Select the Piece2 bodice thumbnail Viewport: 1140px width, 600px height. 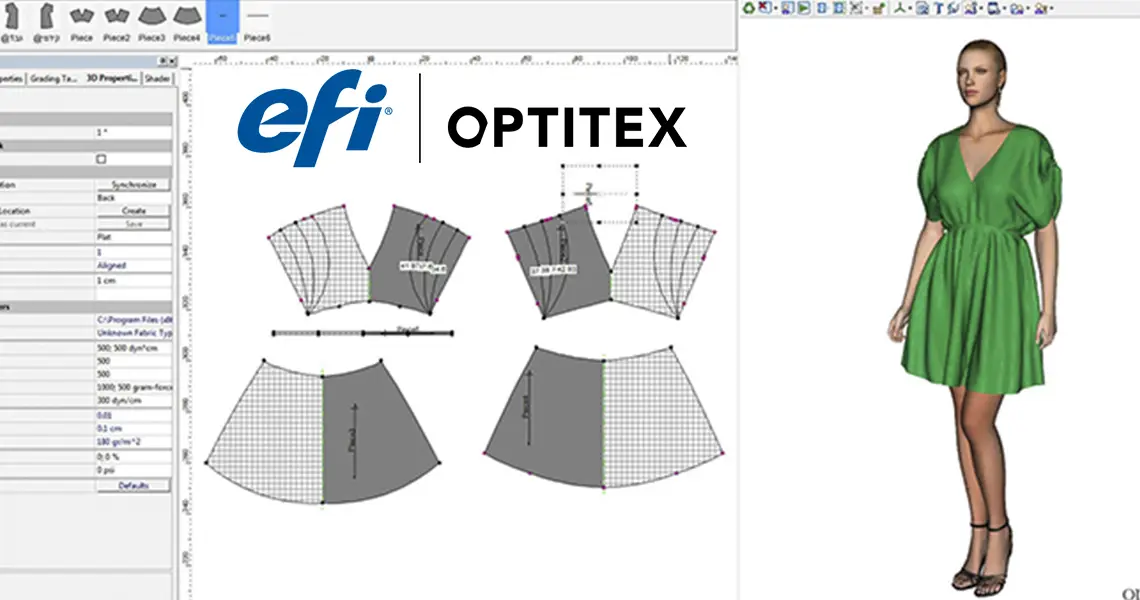(117, 18)
